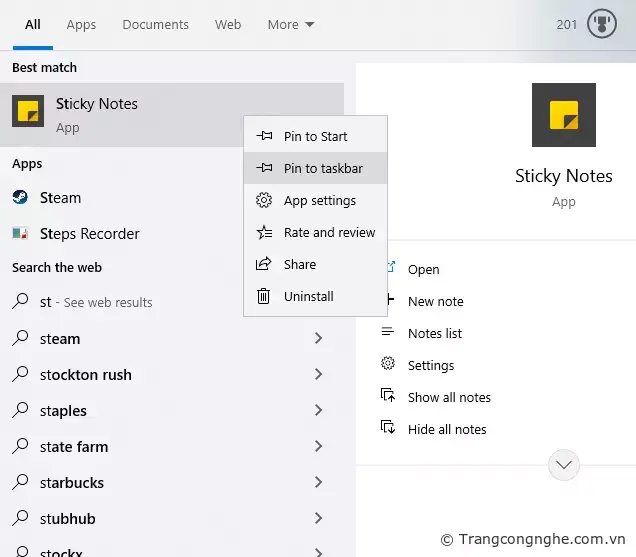The height and width of the screenshot is (557, 636).
Task: Open the Notes list action
Action: [x=434, y=334]
